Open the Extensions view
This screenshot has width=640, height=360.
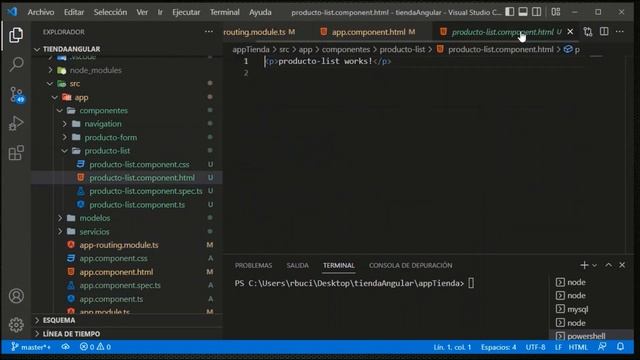(16, 153)
